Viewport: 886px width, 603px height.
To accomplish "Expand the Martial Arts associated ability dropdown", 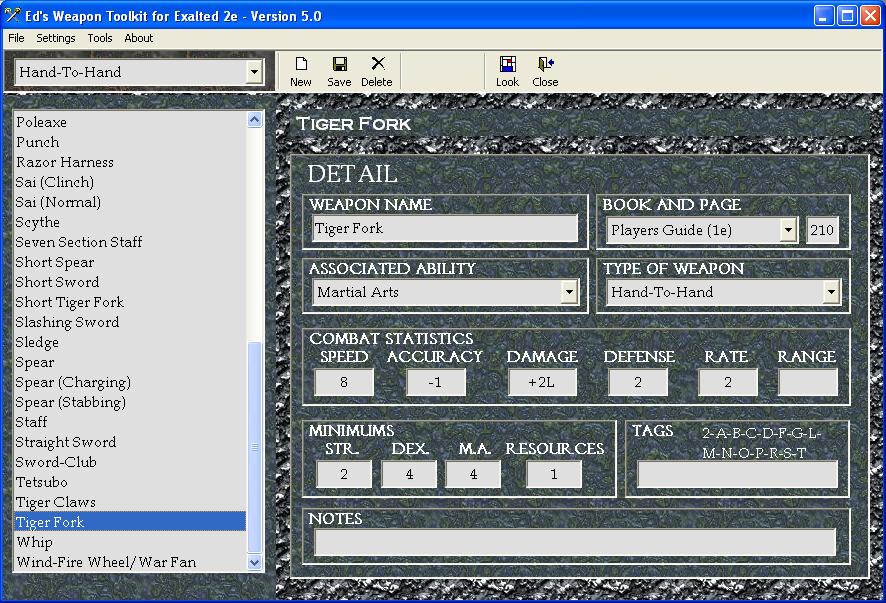I will (x=569, y=292).
